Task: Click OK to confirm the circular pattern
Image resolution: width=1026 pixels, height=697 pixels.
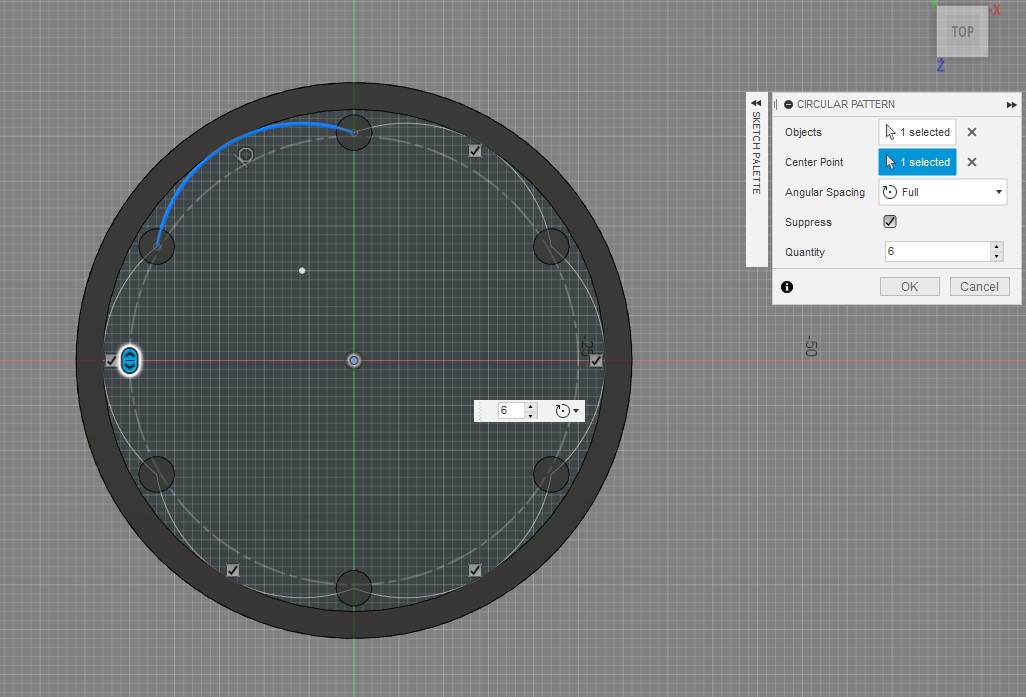Action: tap(909, 286)
